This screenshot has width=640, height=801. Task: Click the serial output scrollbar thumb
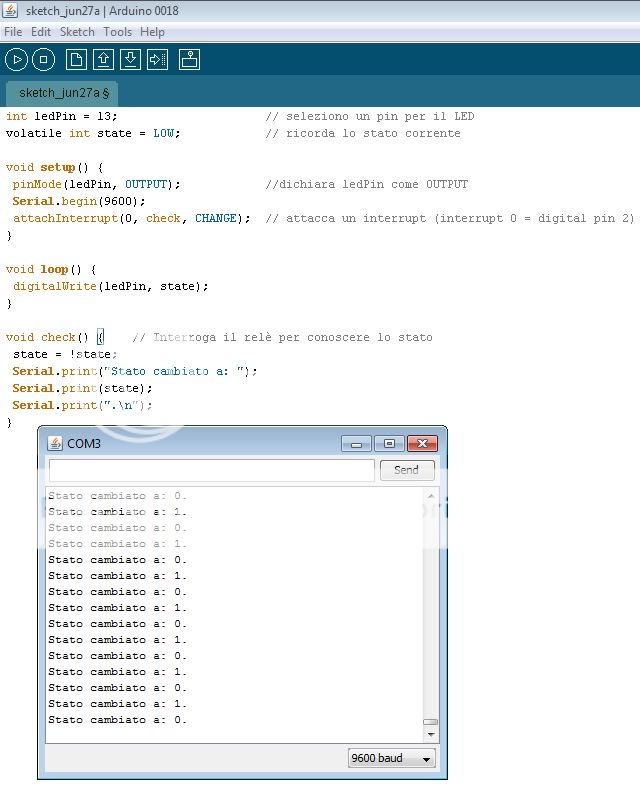[x=431, y=722]
